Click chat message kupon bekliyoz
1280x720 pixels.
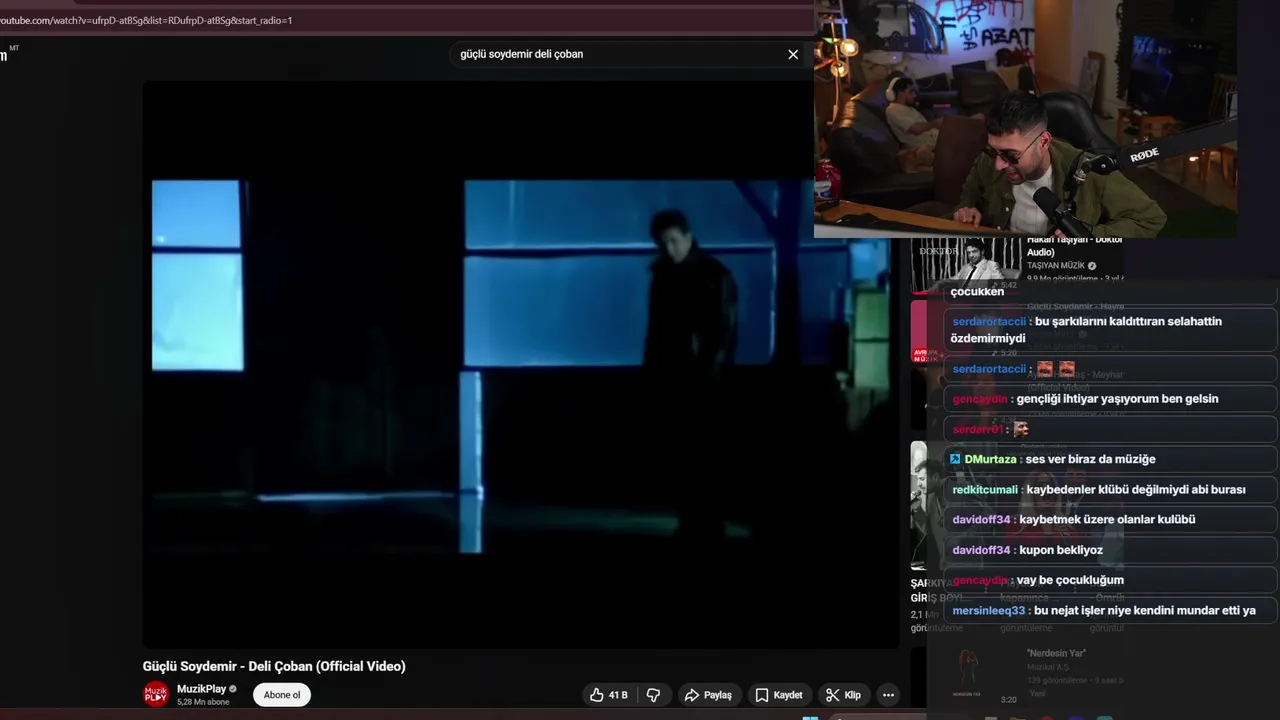pos(1110,550)
